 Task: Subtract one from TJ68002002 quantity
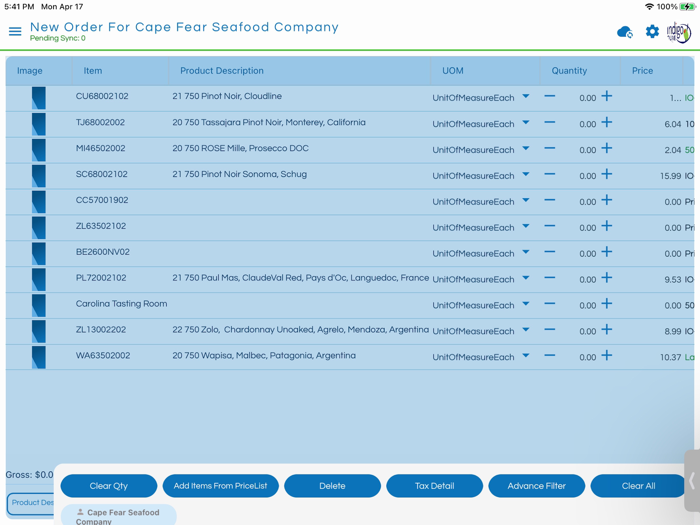tap(550, 122)
